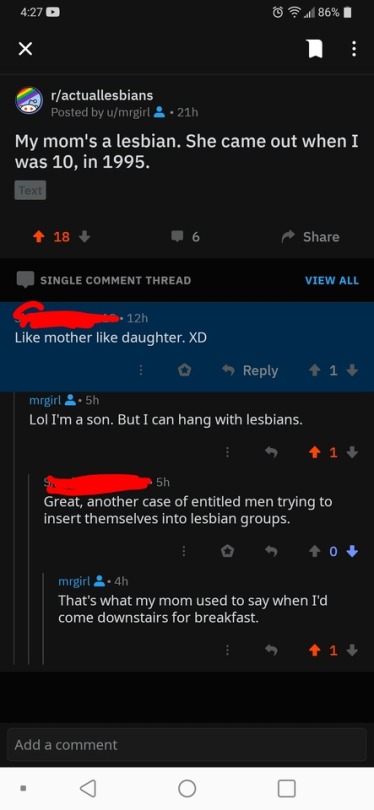Image resolution: width=374 pixels, height=810 pixels.
Task: Tap the r/actuallesbians community avatar
Action: click(28, 100)
